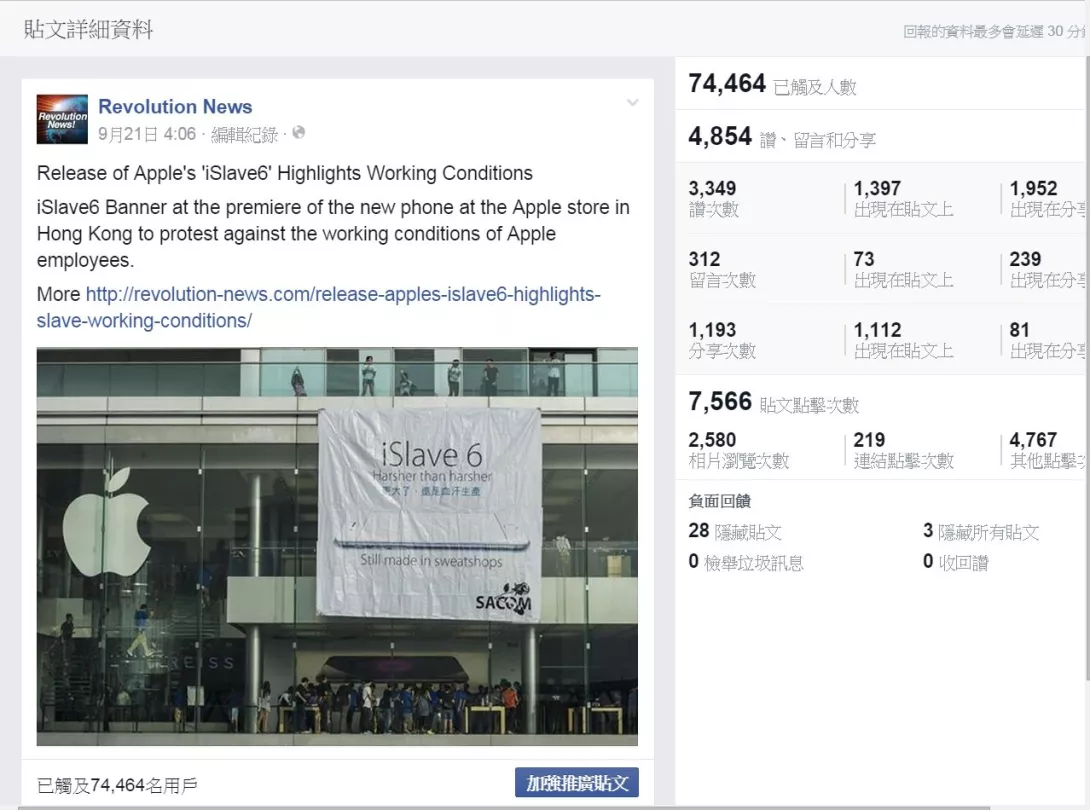Click the 4,767 其他點擊 stat
1090x810 pixels.
tap(1048, 450)
